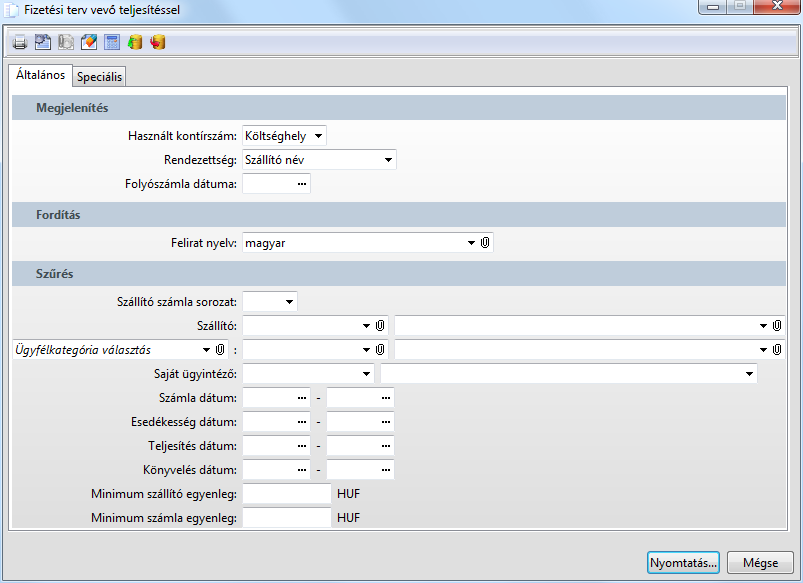The width and height of the screenshot is (803, 583).
Task: Close the Fizetési terv window
Action: point(777,6)
